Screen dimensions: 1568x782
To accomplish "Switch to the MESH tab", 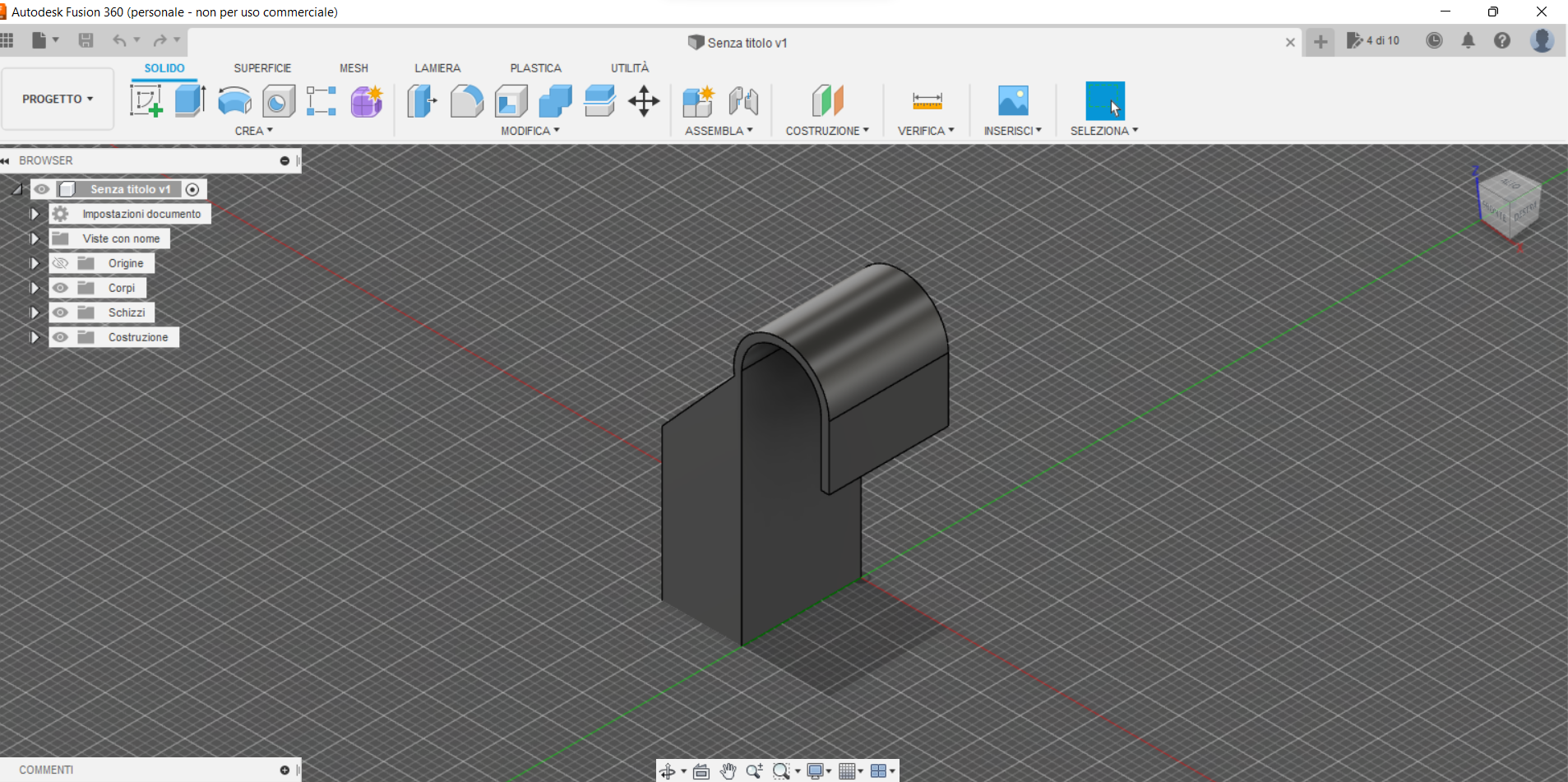I will 354,68.
